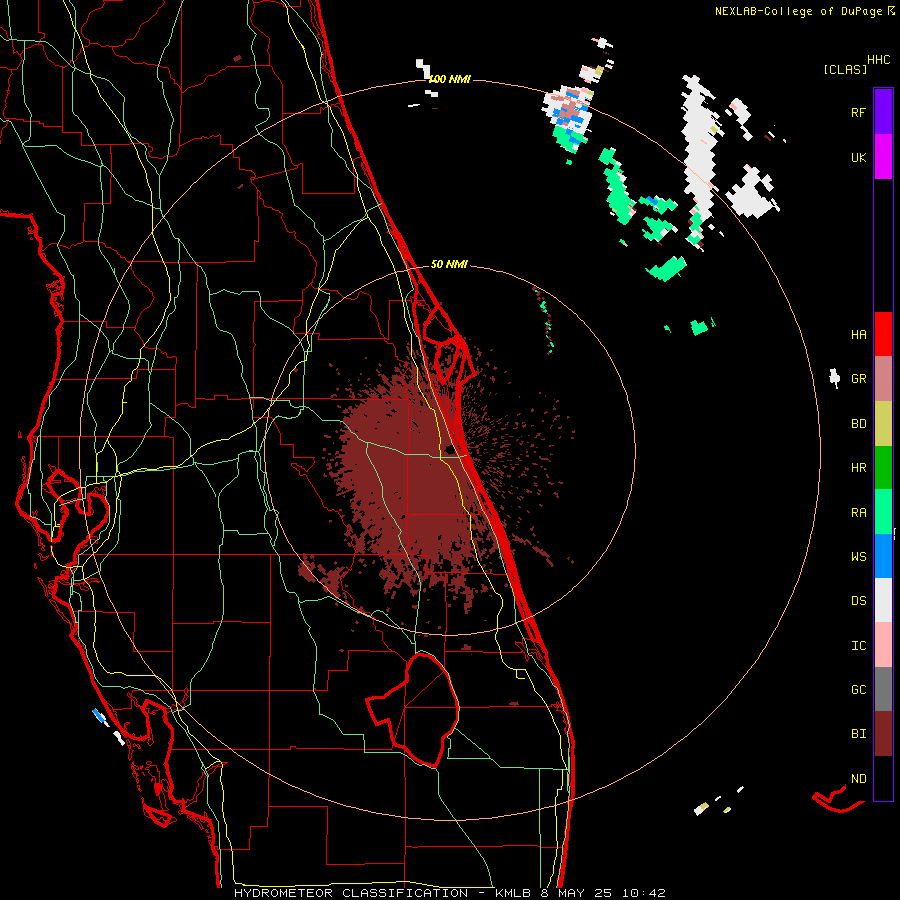The image size is (900, 900).
Task: Click the RF purple legend swatch
Action: (x=883, y=112)
